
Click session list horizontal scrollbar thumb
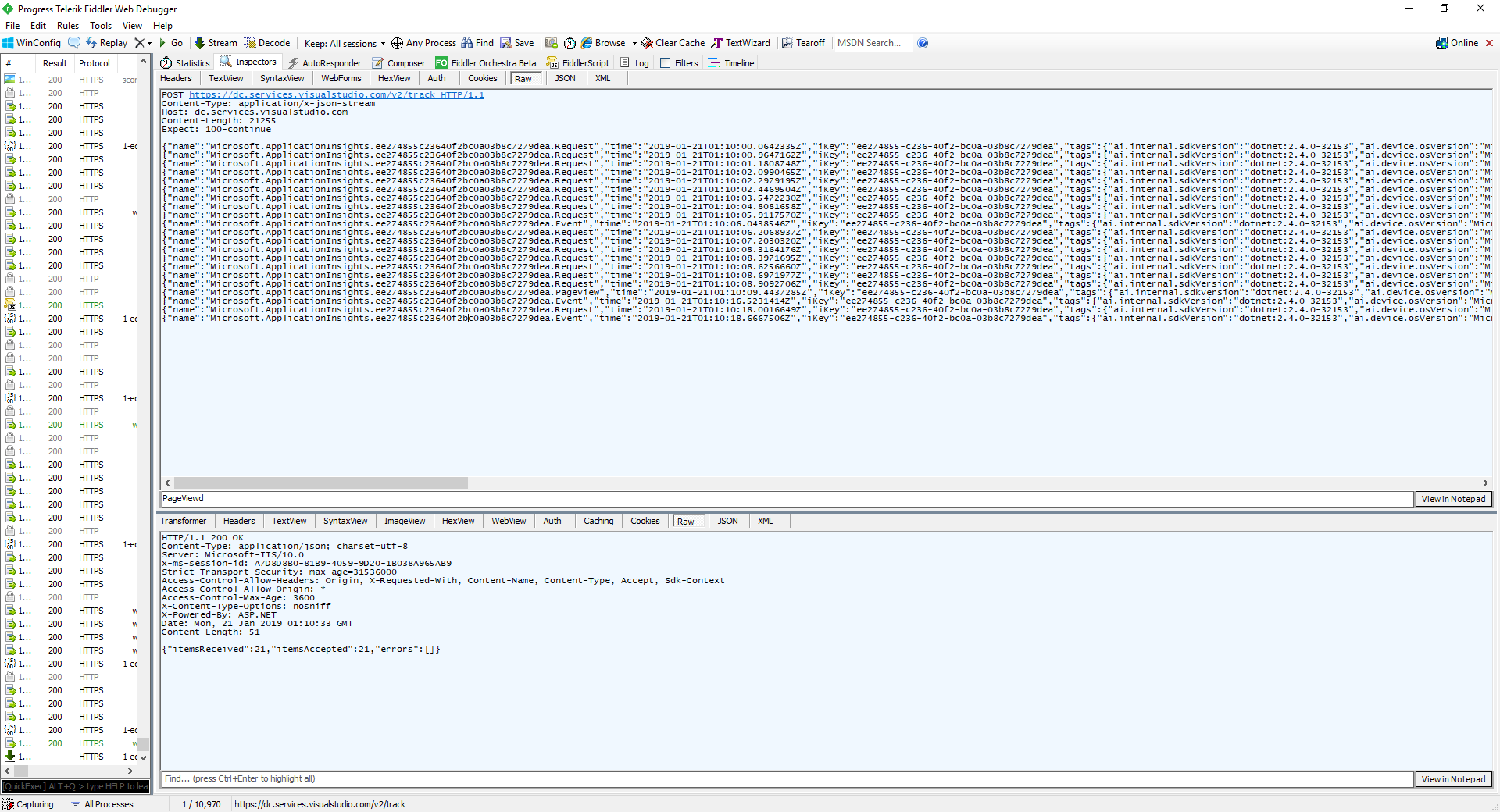(x=21, y=771)
